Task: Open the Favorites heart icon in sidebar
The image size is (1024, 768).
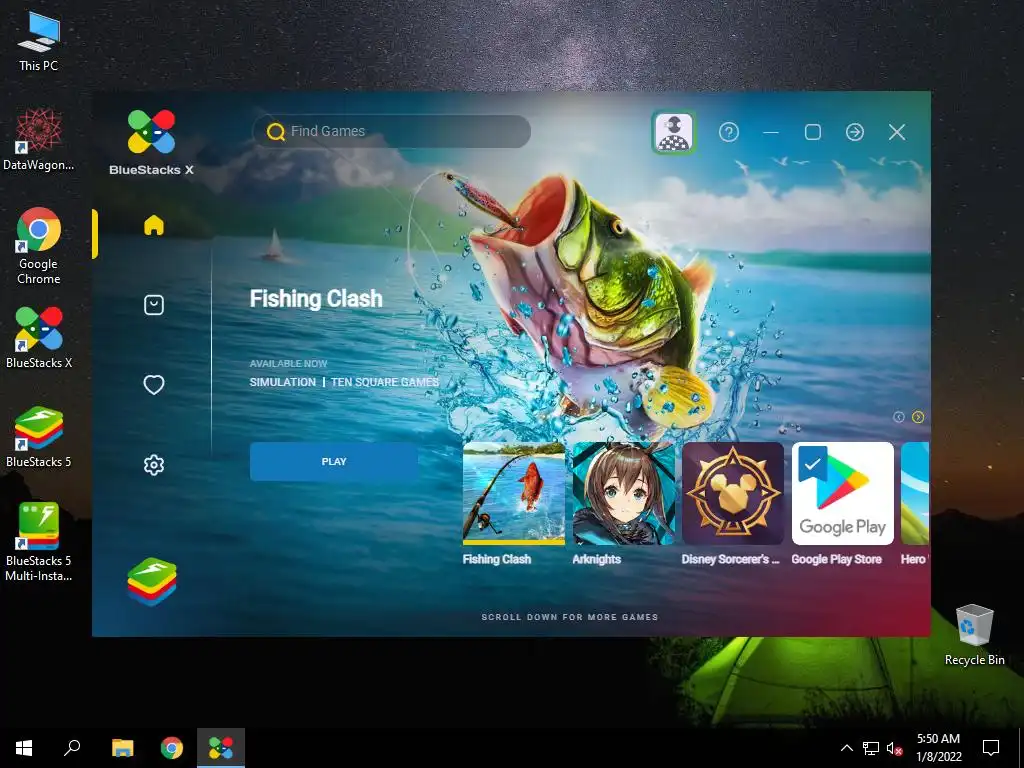Action: pyautogui.click(x=153, y=385)
